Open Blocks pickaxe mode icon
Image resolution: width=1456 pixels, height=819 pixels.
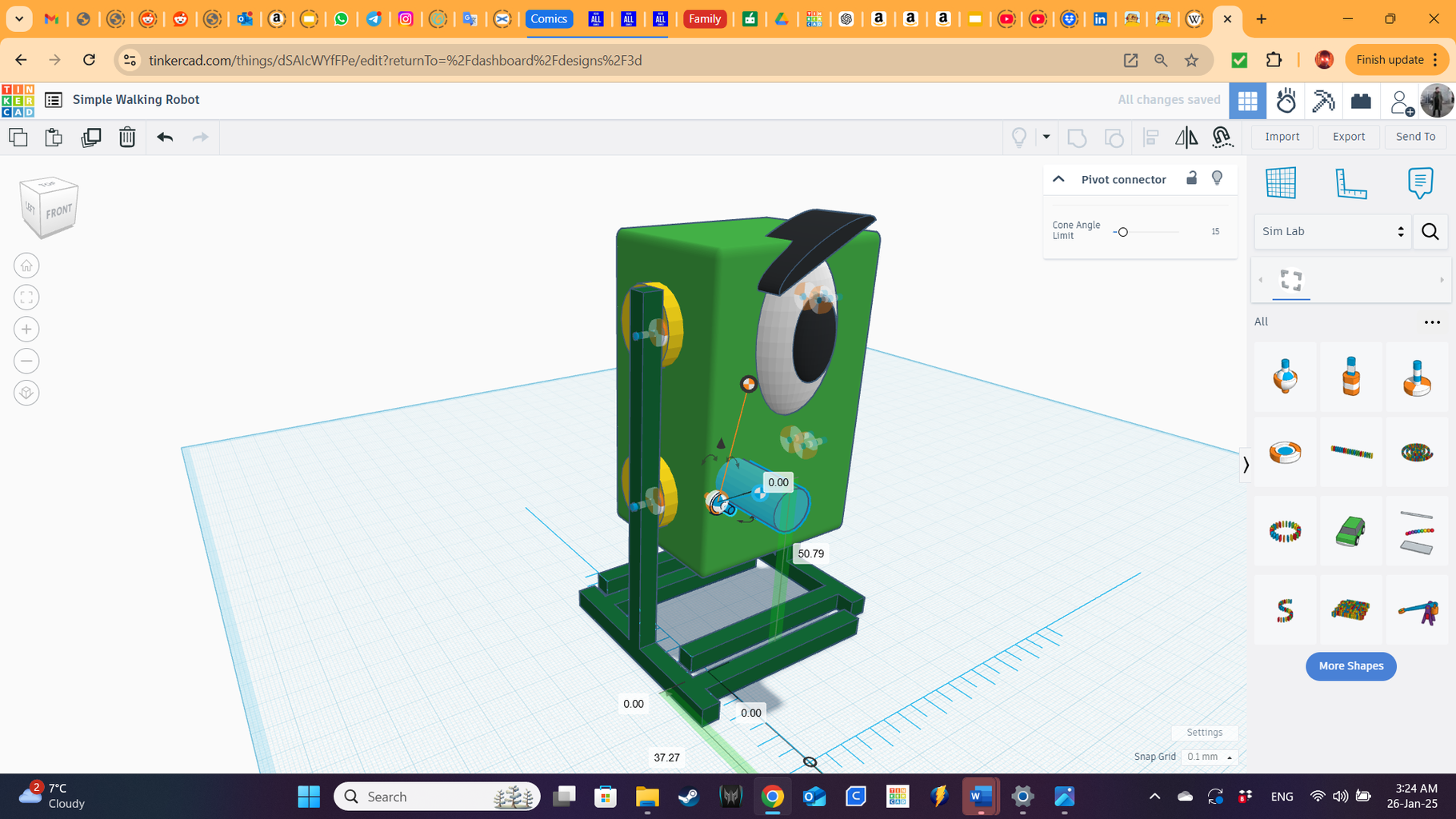point(1323,101)
